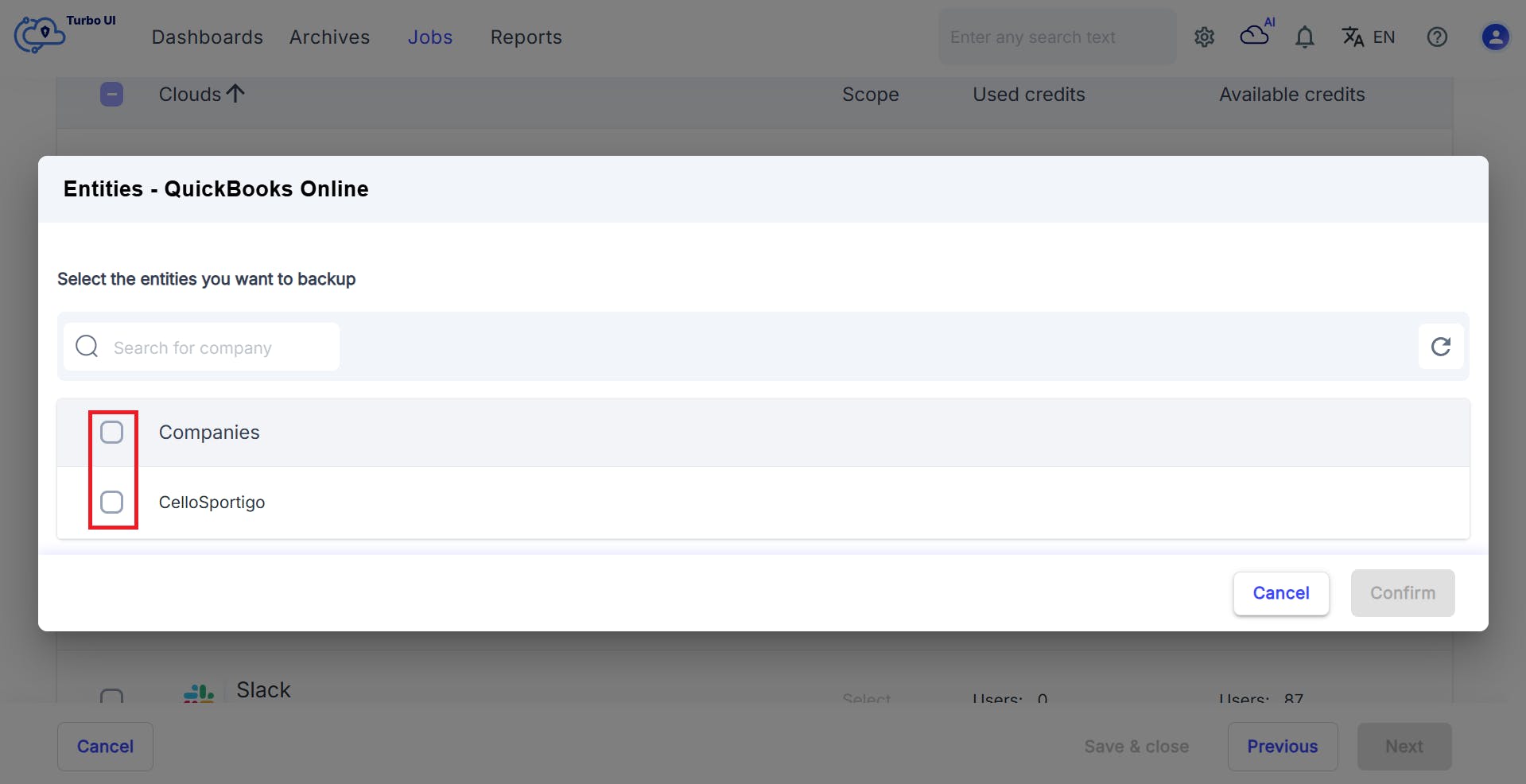
Task: Open the notifications bell
Action: (1305, 37)
